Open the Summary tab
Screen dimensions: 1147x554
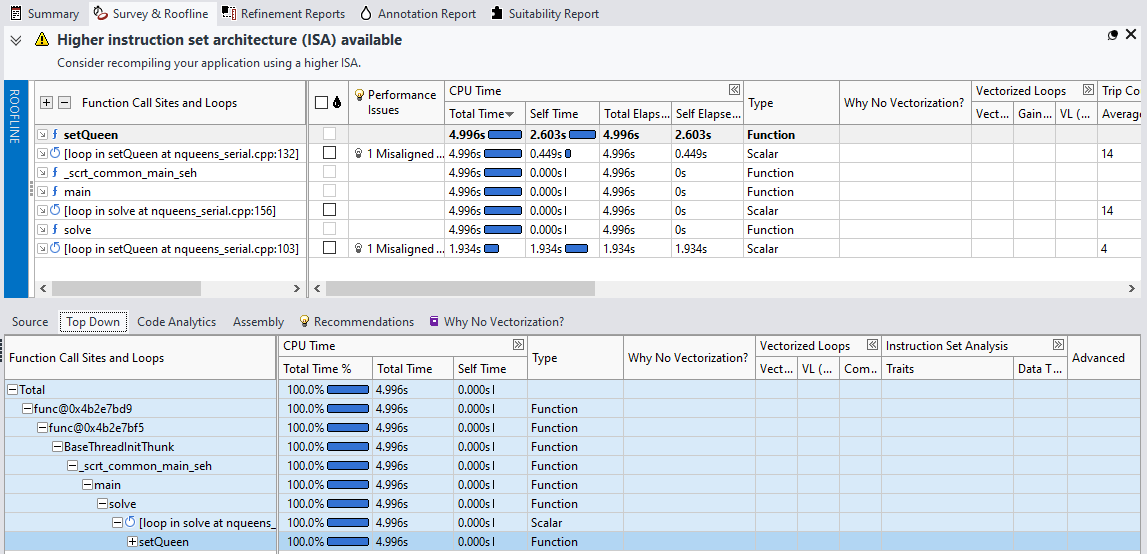(x=44, y=14)
